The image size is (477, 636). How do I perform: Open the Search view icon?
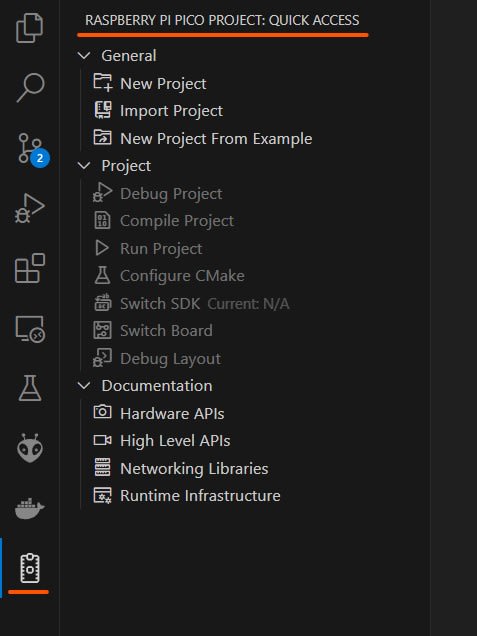point(30,88)
